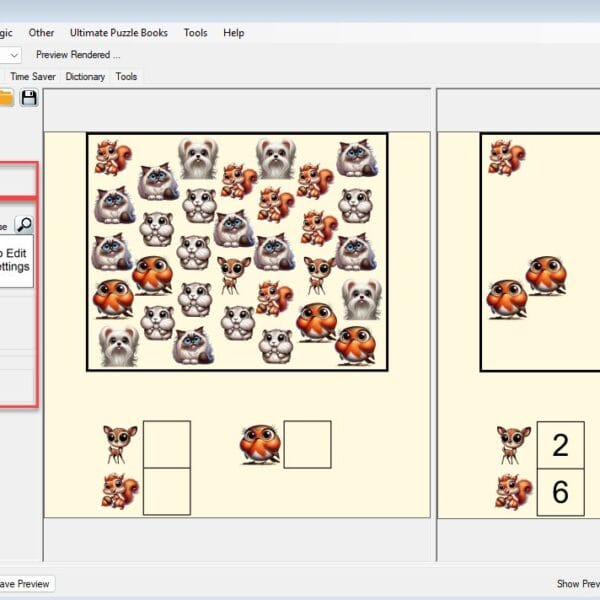Click the robin icon beside the empty answer box
Screen dimensions: 600x600
(259, 445)
